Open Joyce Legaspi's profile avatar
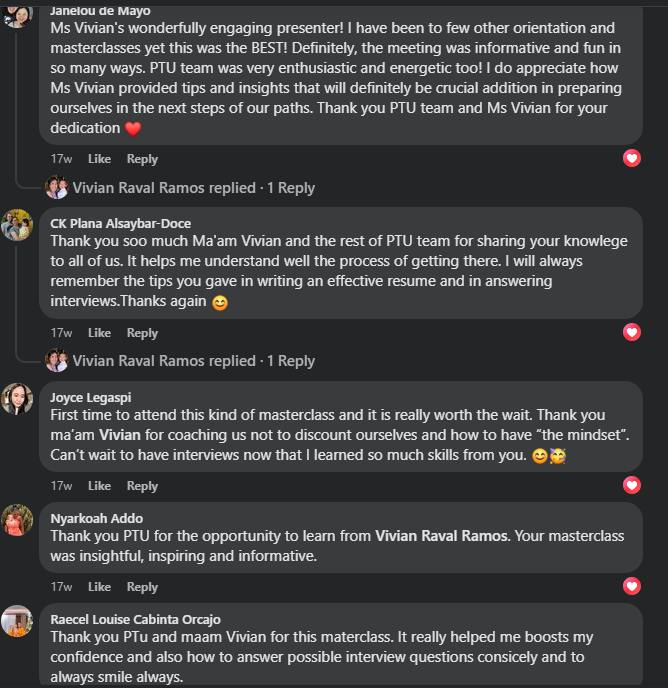The width and height of the screenshot is (668, 688). 16,398
